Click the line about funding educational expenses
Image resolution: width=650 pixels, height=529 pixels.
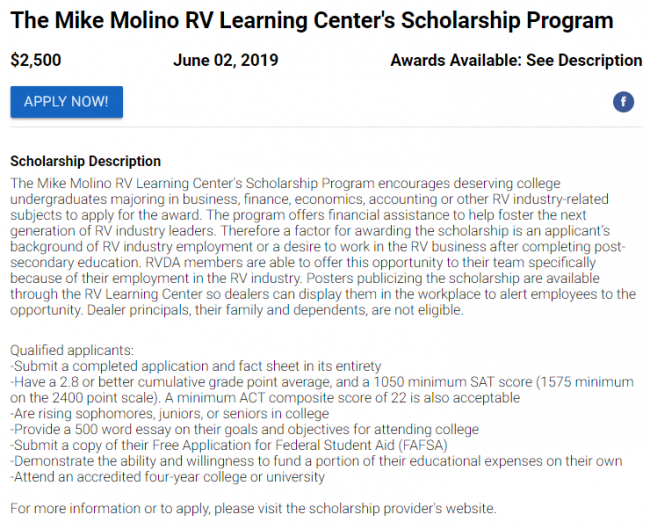[x=316, y=462]
